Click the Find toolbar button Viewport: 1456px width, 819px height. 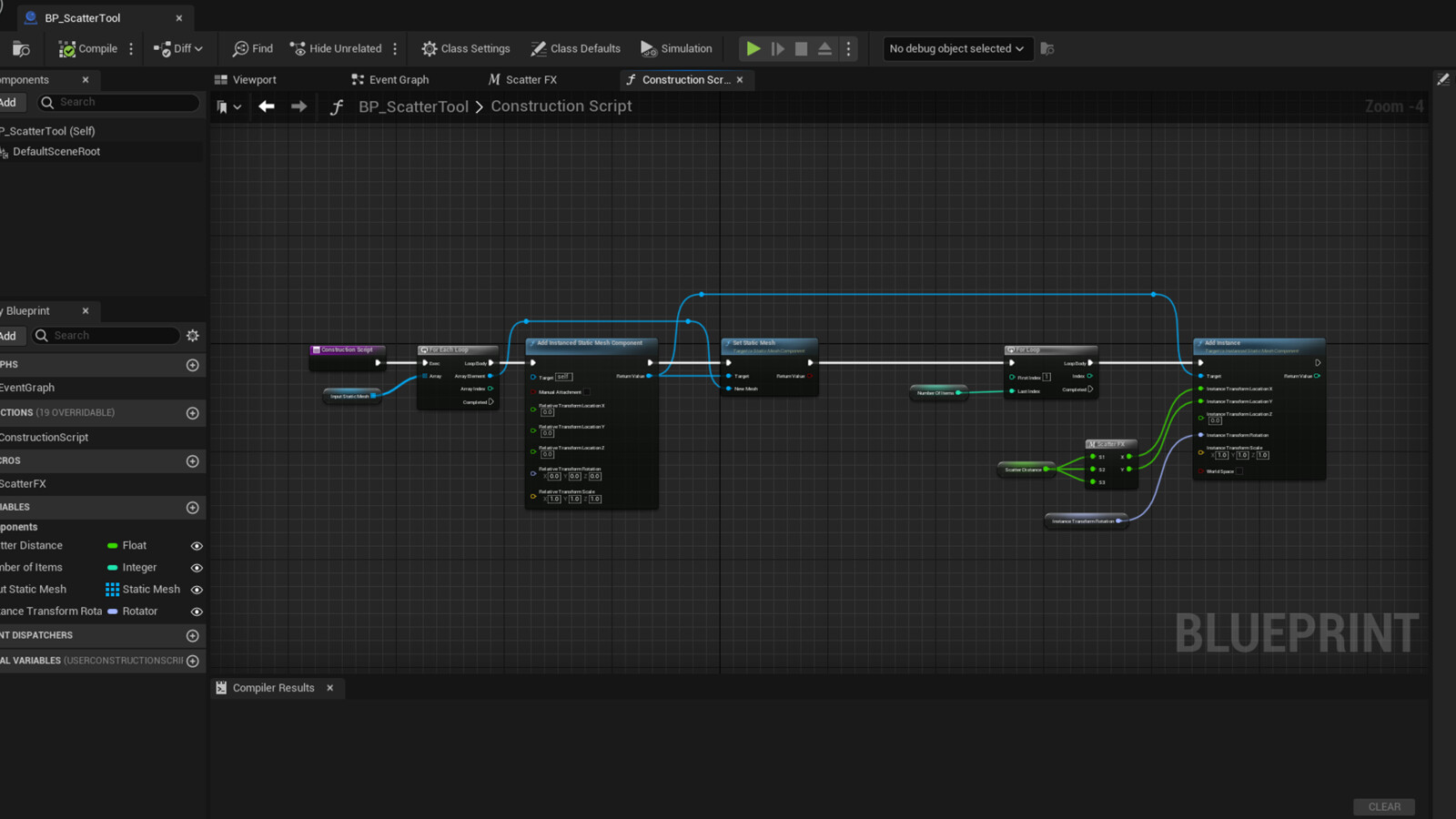(x=253, y=49)
